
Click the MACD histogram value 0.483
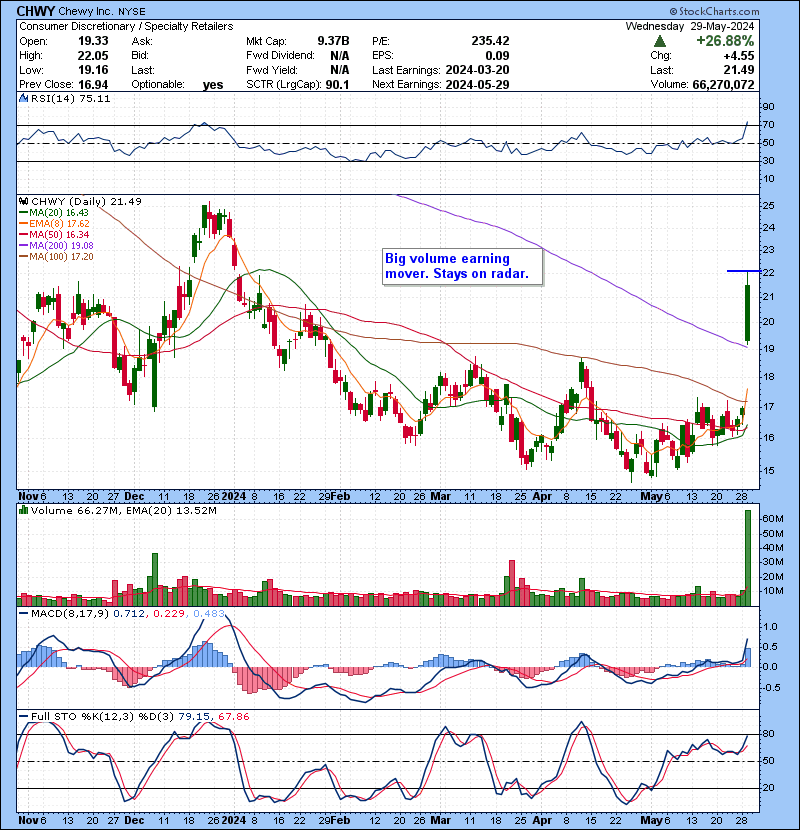[x=209, y=614]
